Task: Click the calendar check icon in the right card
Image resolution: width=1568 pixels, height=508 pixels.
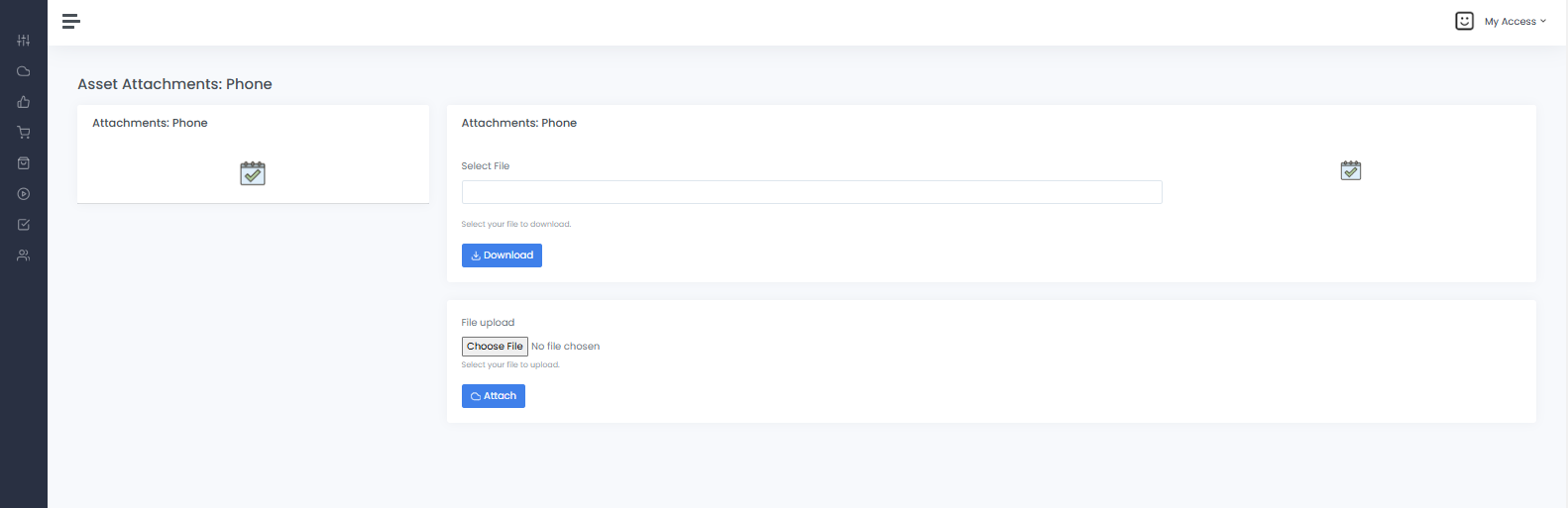Action: pos(1350,170)
